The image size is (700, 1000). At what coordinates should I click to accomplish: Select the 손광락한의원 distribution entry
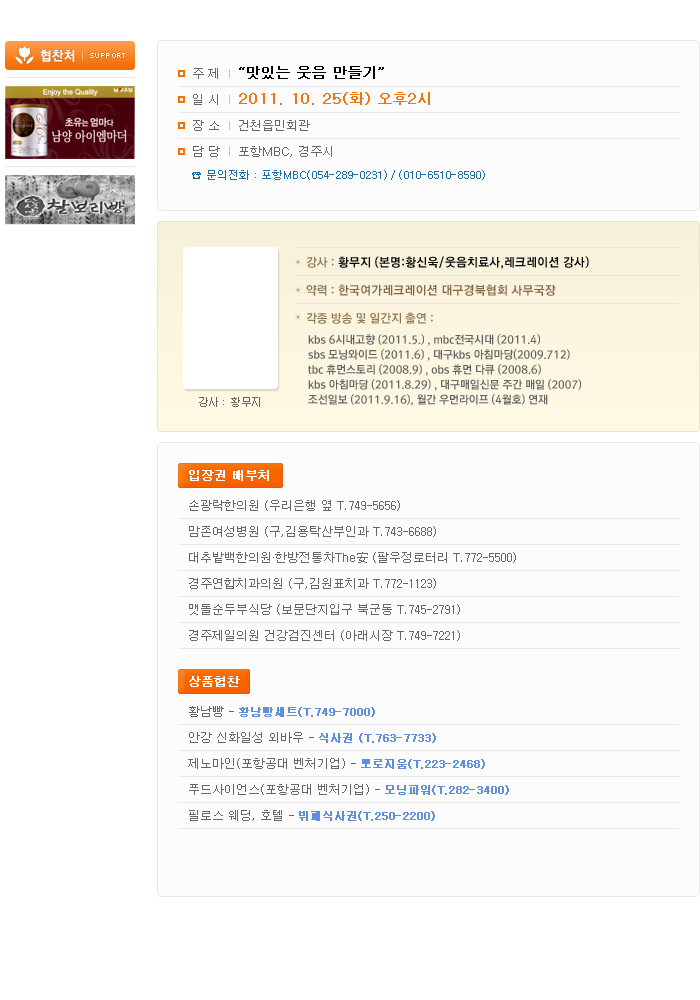point(295,506)
